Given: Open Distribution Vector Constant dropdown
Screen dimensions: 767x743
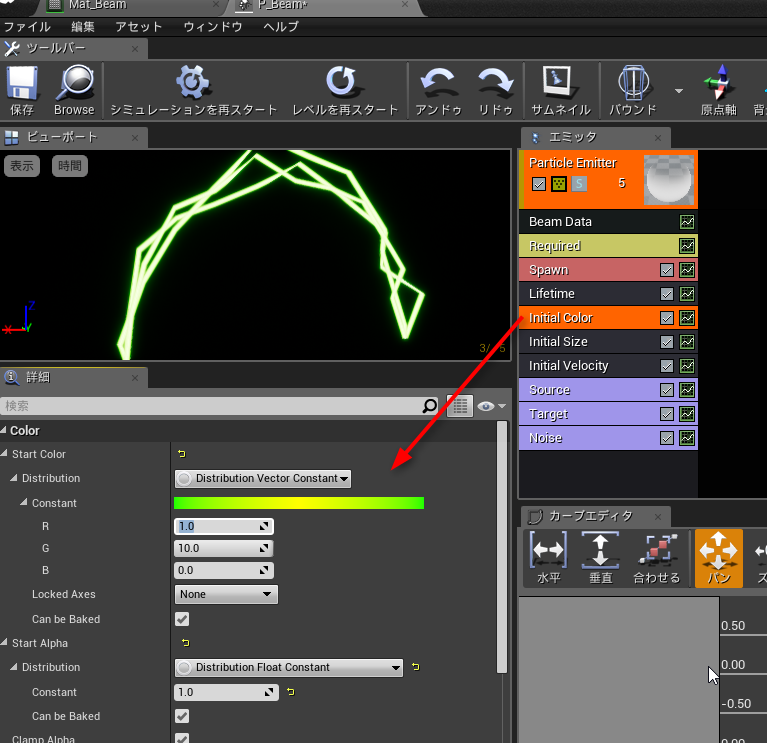Looking at the screenshot, I should pos(263,478).
